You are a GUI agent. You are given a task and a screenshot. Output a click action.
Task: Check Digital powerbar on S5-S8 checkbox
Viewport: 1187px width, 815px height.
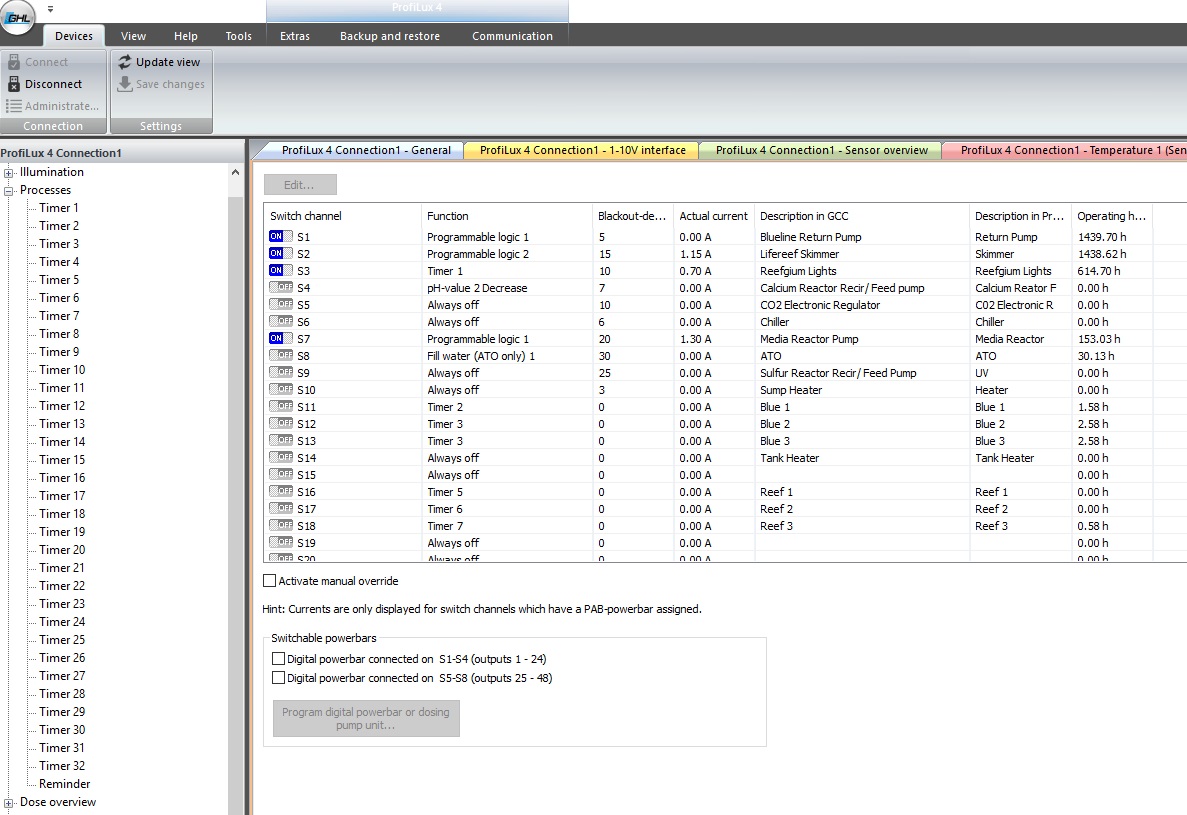point(279,677)
